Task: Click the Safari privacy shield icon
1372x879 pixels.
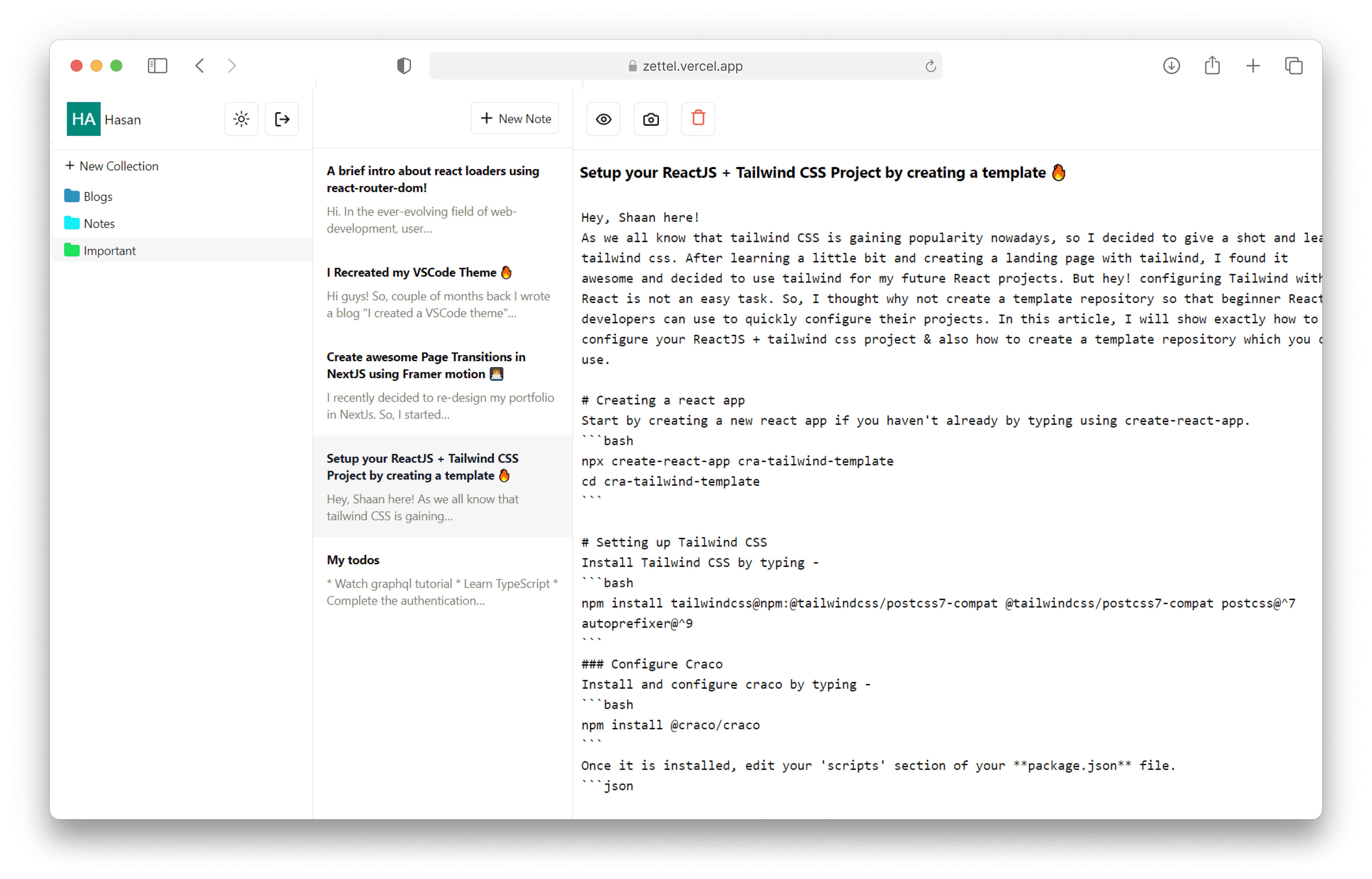Action: [404, 66]
